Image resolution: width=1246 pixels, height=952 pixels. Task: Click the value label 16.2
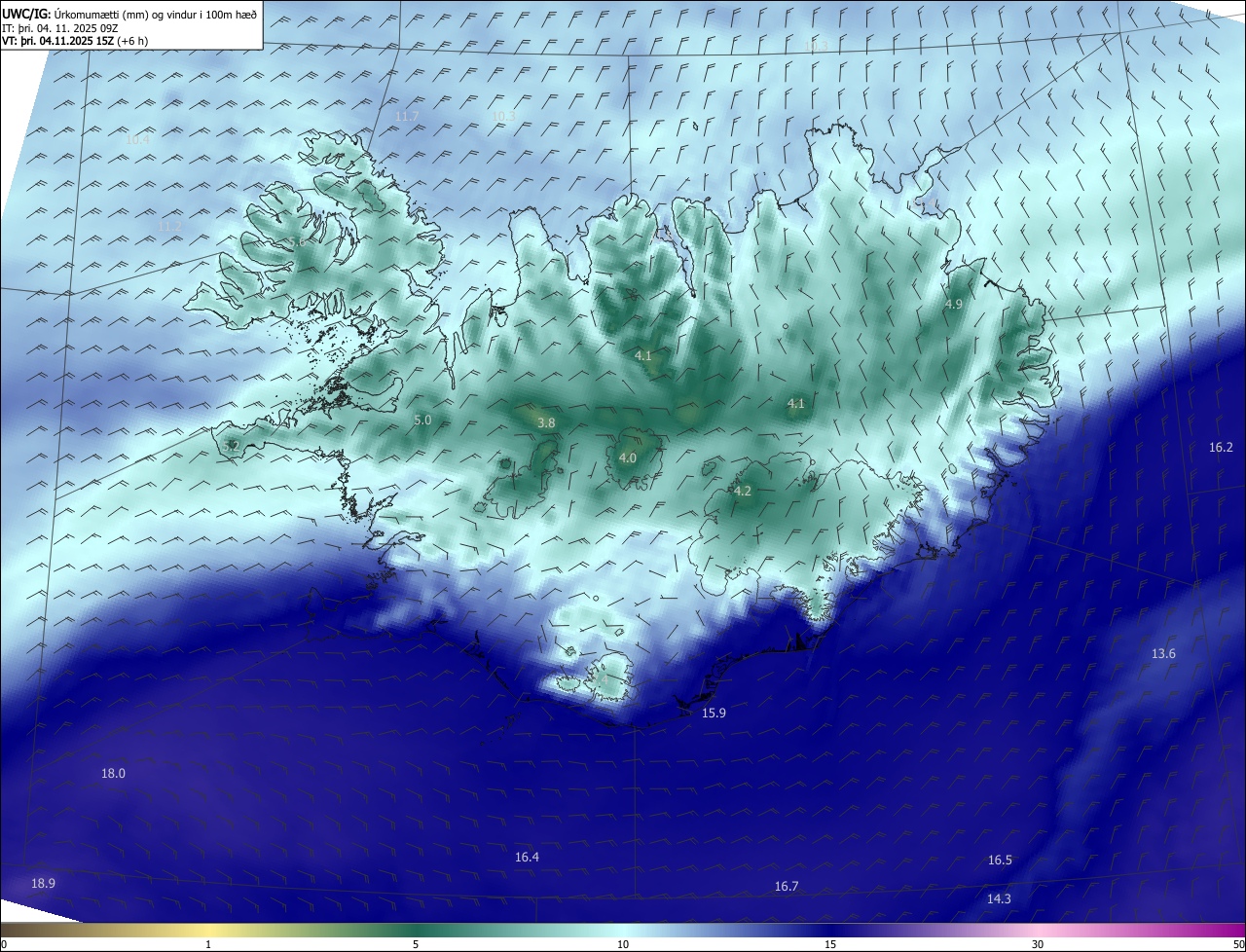tap(1221, 448)
